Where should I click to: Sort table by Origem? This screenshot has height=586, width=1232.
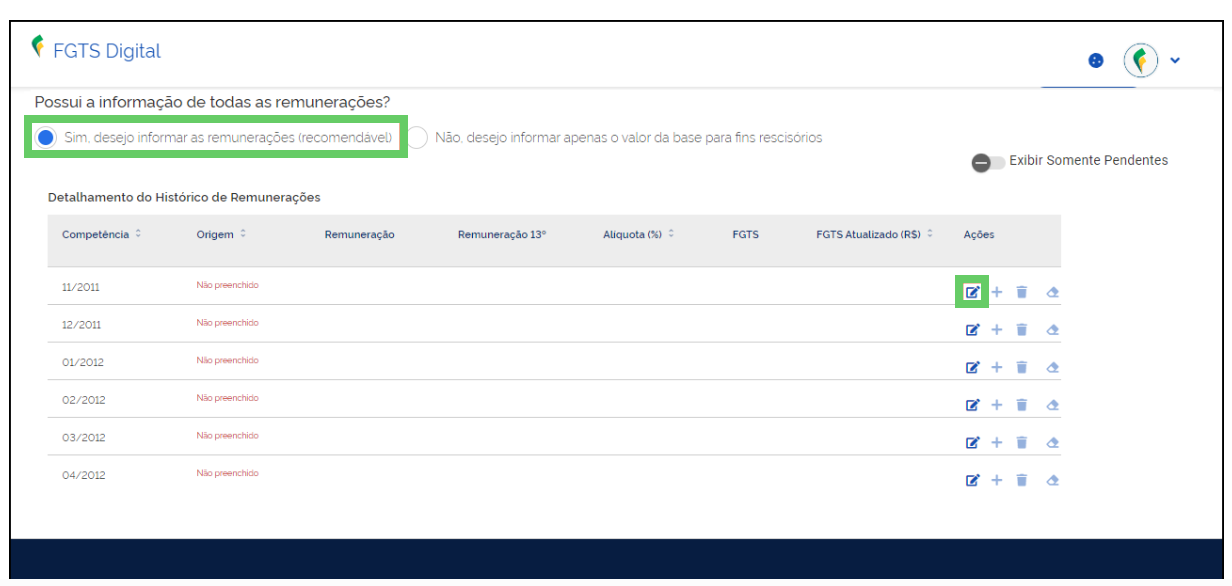coord(243,234)
